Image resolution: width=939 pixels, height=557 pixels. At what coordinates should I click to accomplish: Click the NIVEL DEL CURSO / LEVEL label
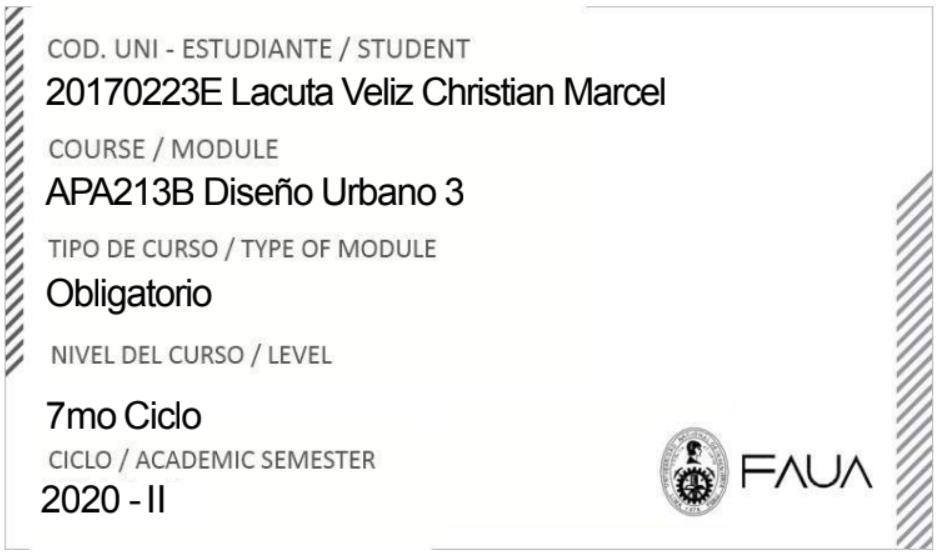[189, 355]
